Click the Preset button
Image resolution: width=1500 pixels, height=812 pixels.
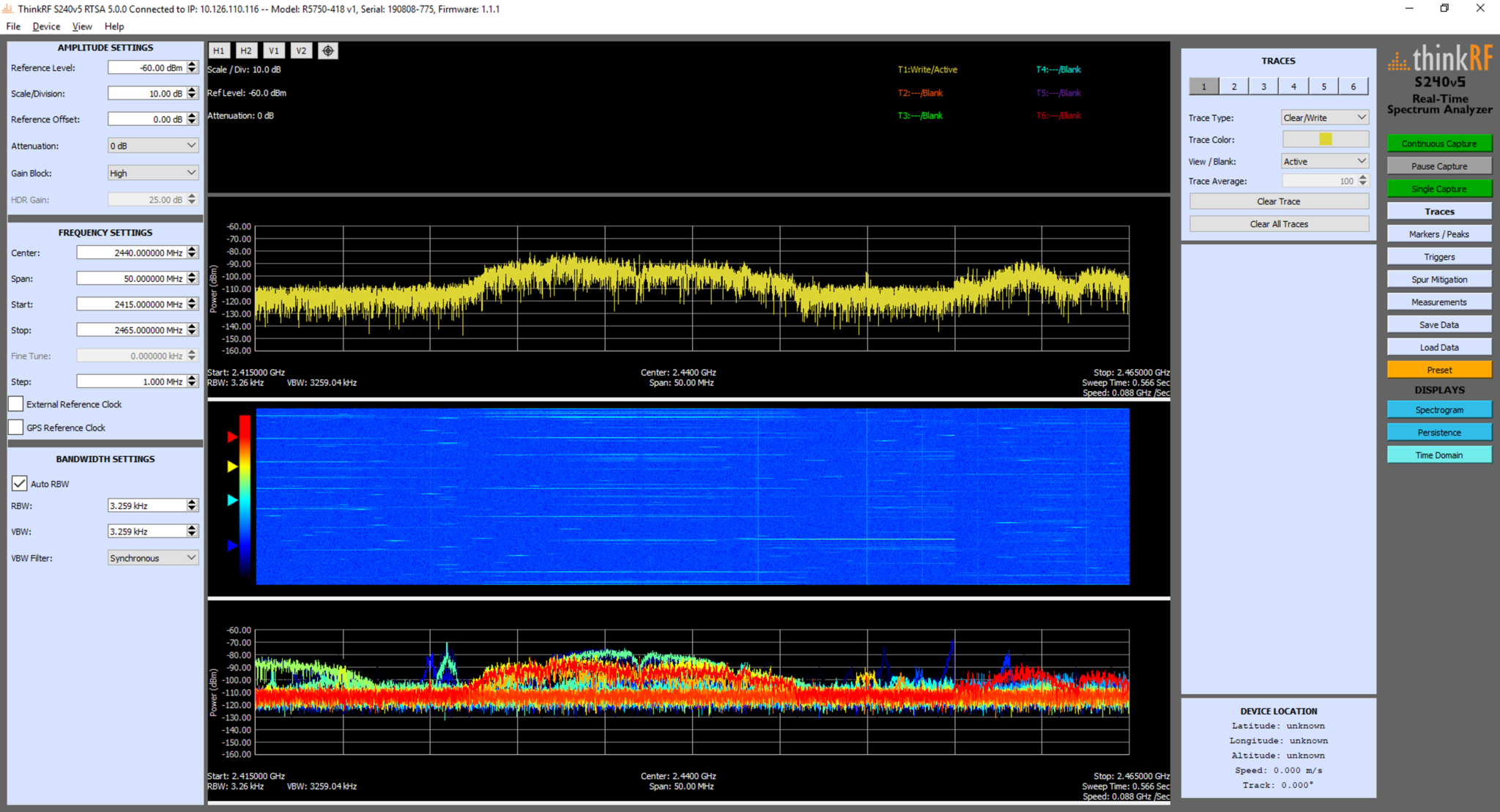pos(1438,370)
